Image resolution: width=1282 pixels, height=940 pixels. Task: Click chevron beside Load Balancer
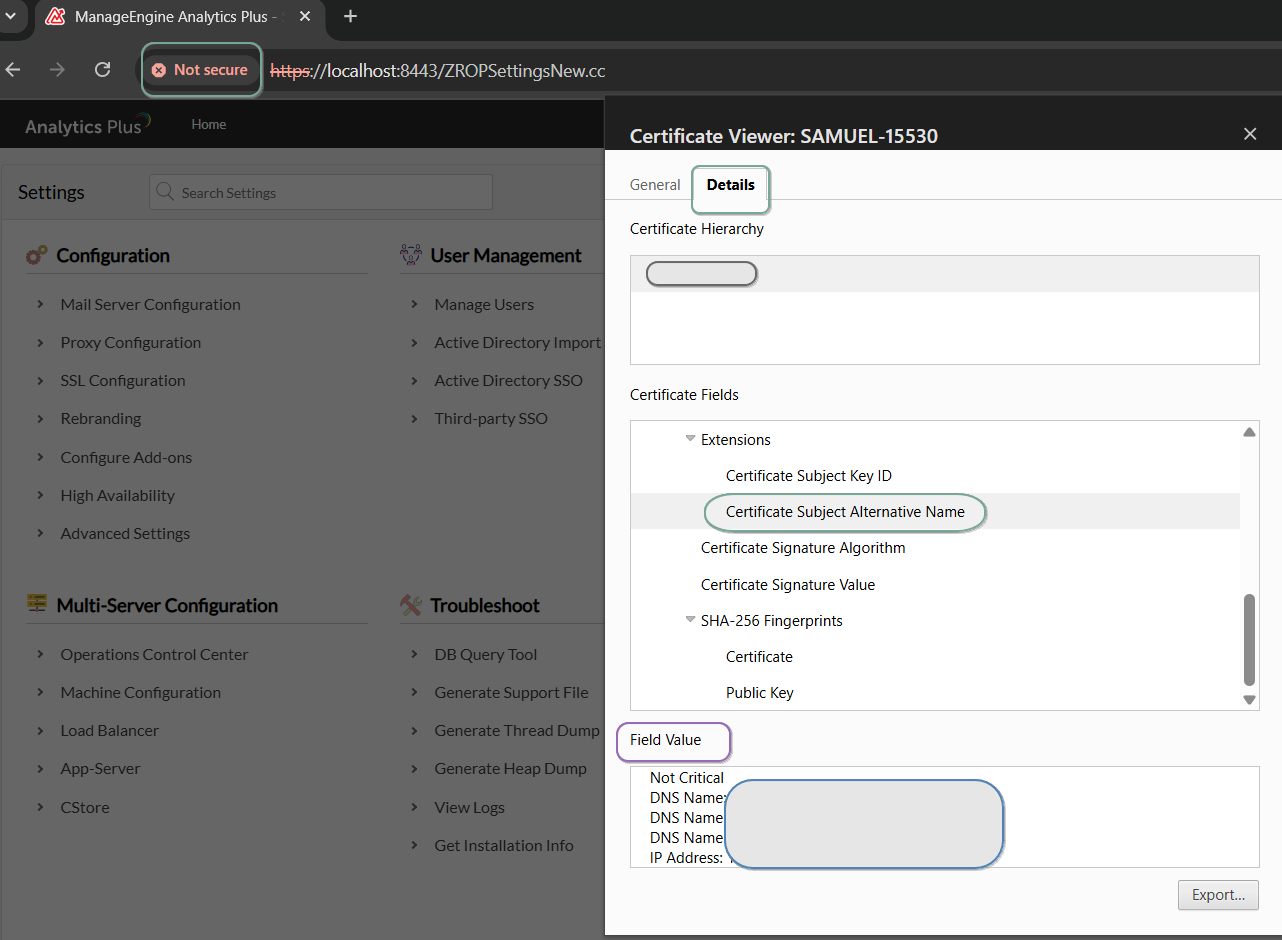[40, 730]
